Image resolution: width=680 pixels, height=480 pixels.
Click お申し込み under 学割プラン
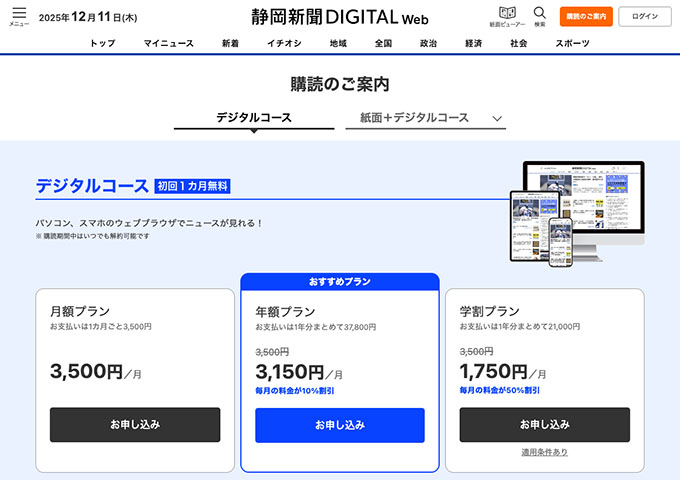[x=545, y=424]
